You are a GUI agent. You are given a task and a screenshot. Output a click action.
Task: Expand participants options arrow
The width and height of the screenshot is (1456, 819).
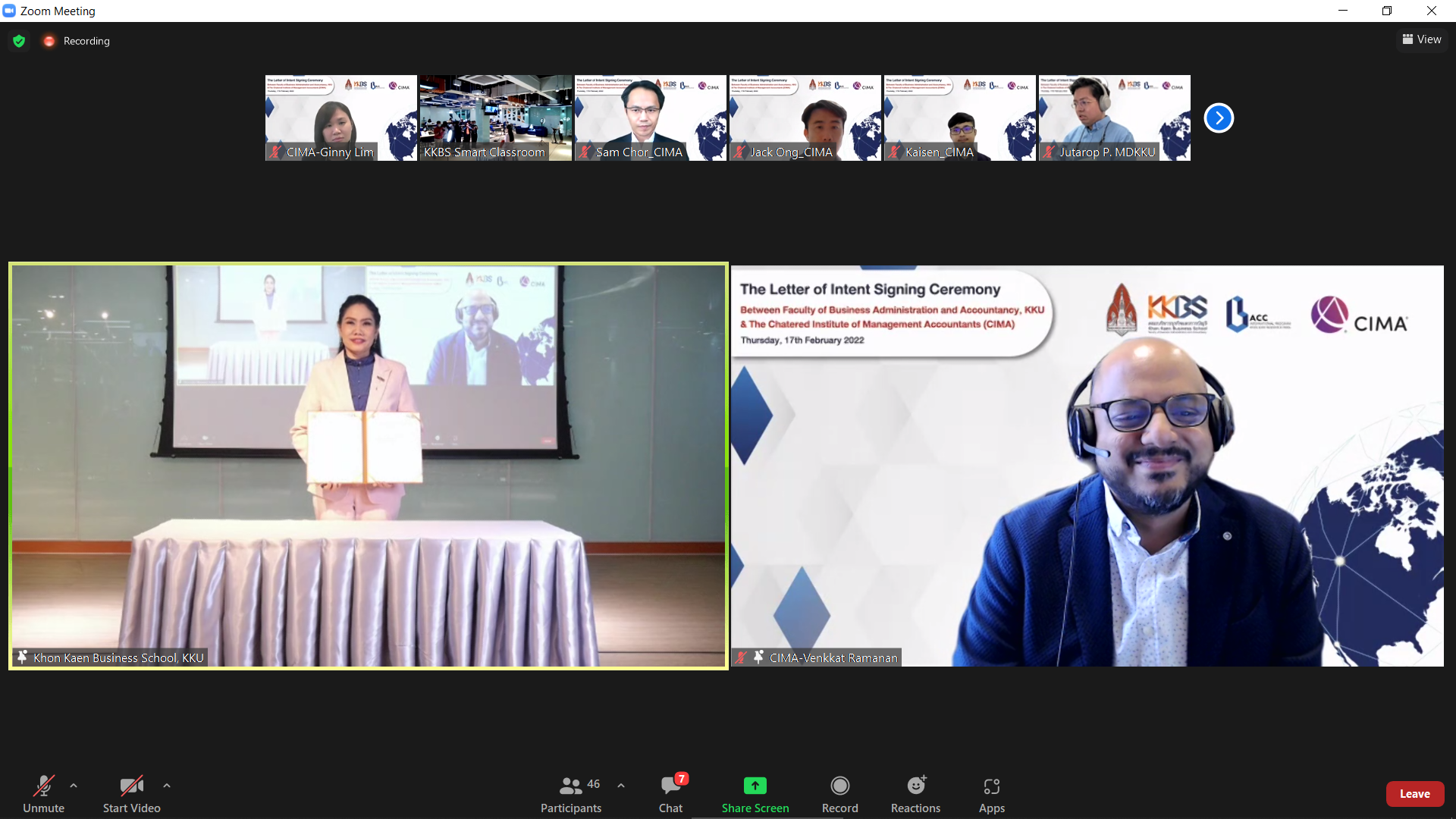621,786
